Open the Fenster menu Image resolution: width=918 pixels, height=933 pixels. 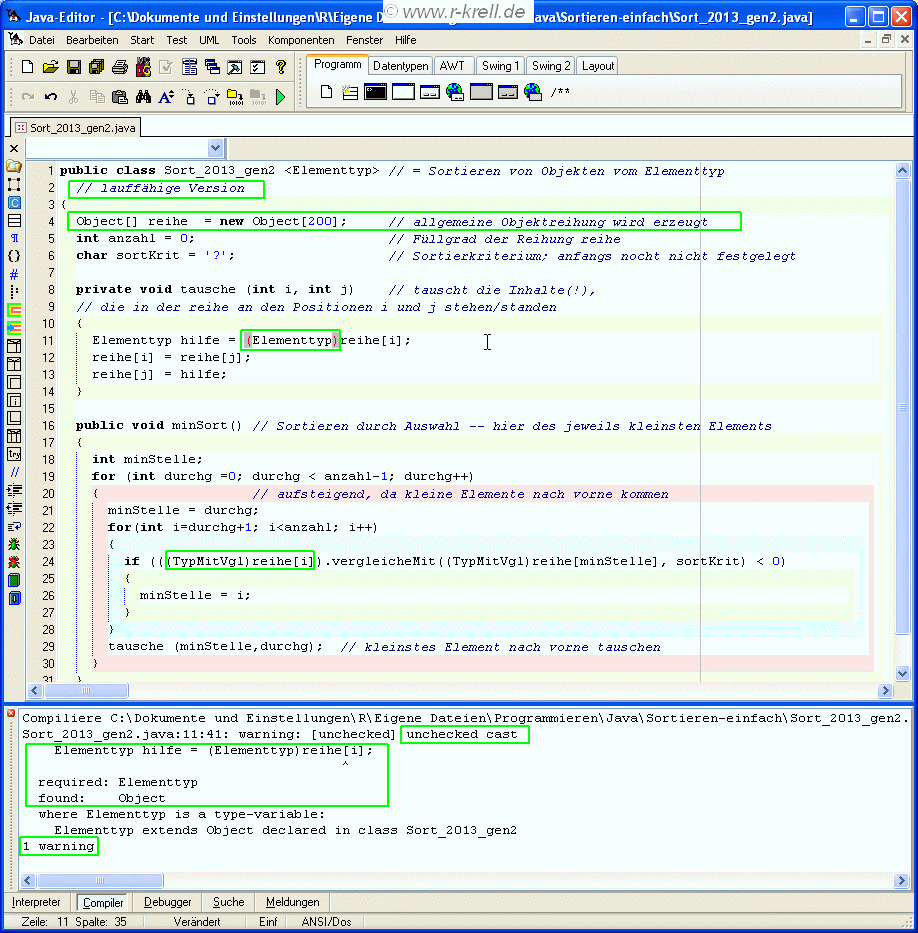click(x=365, y=40)
